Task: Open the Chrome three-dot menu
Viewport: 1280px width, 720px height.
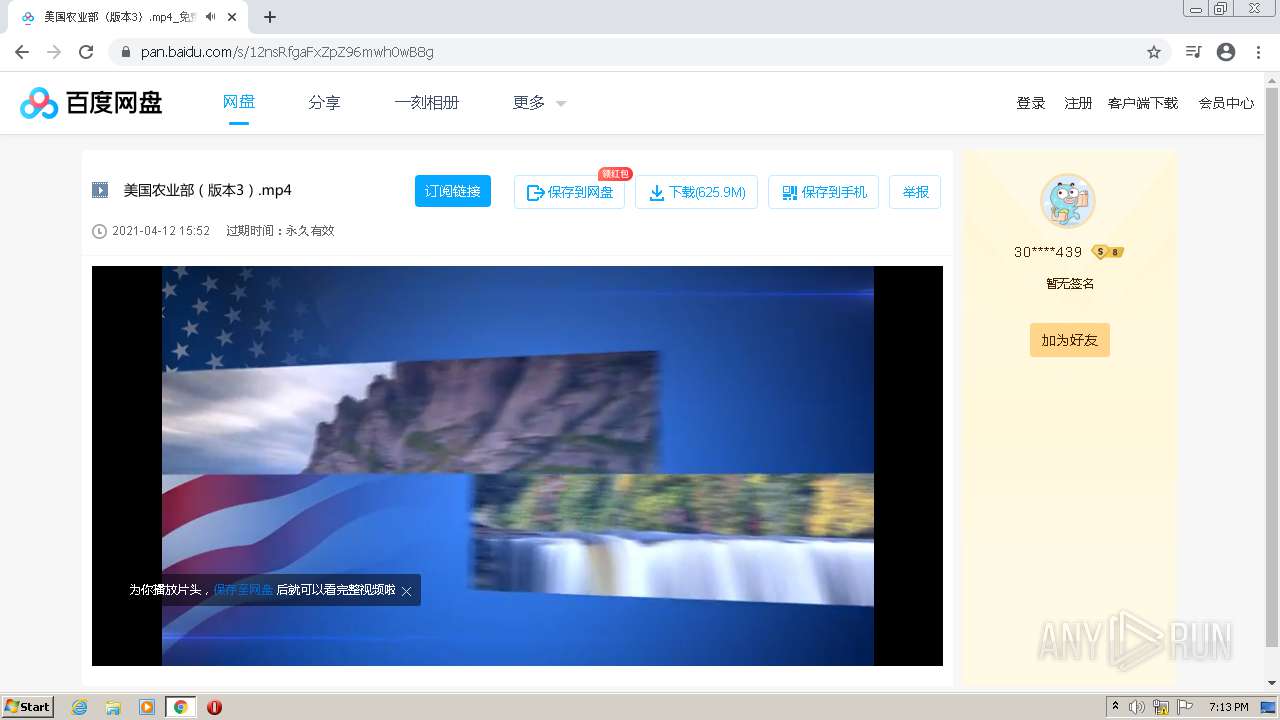Action: [x=1258, y=52]
